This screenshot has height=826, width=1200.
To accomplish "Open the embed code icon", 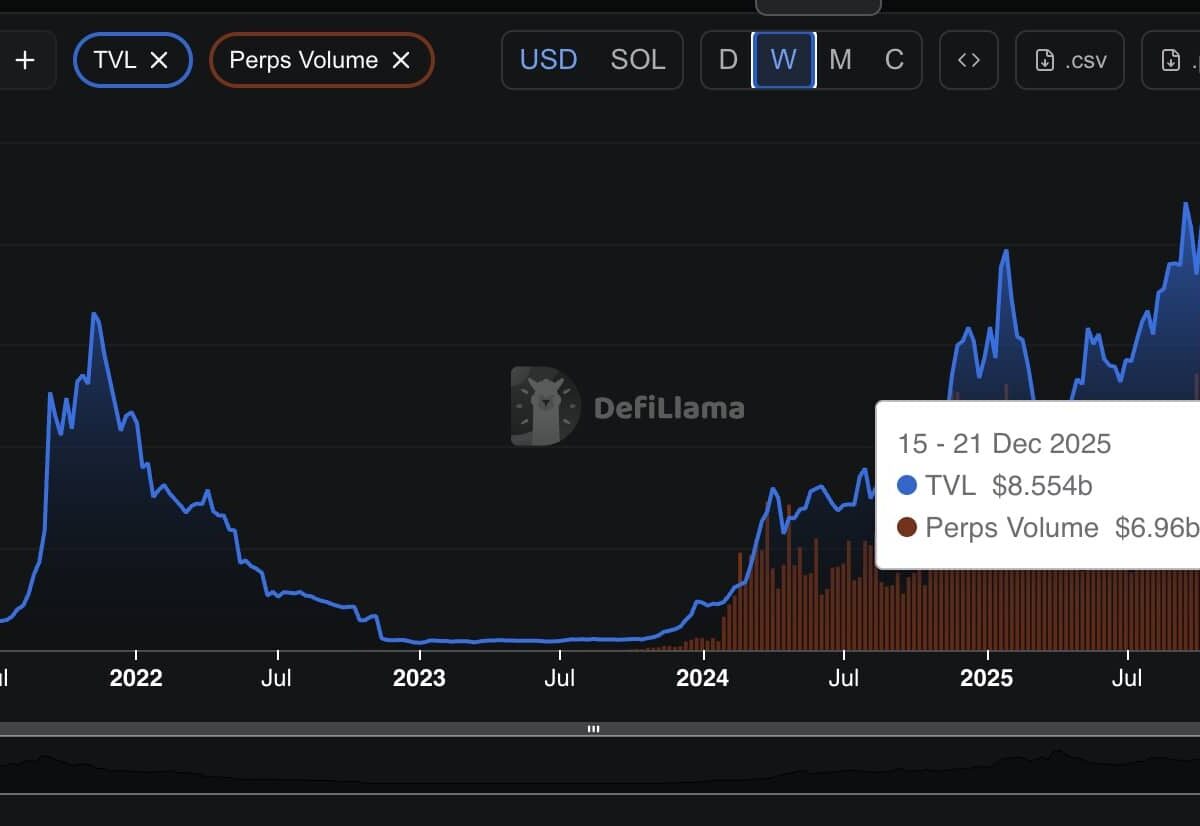I will click(x=968, y=60).
